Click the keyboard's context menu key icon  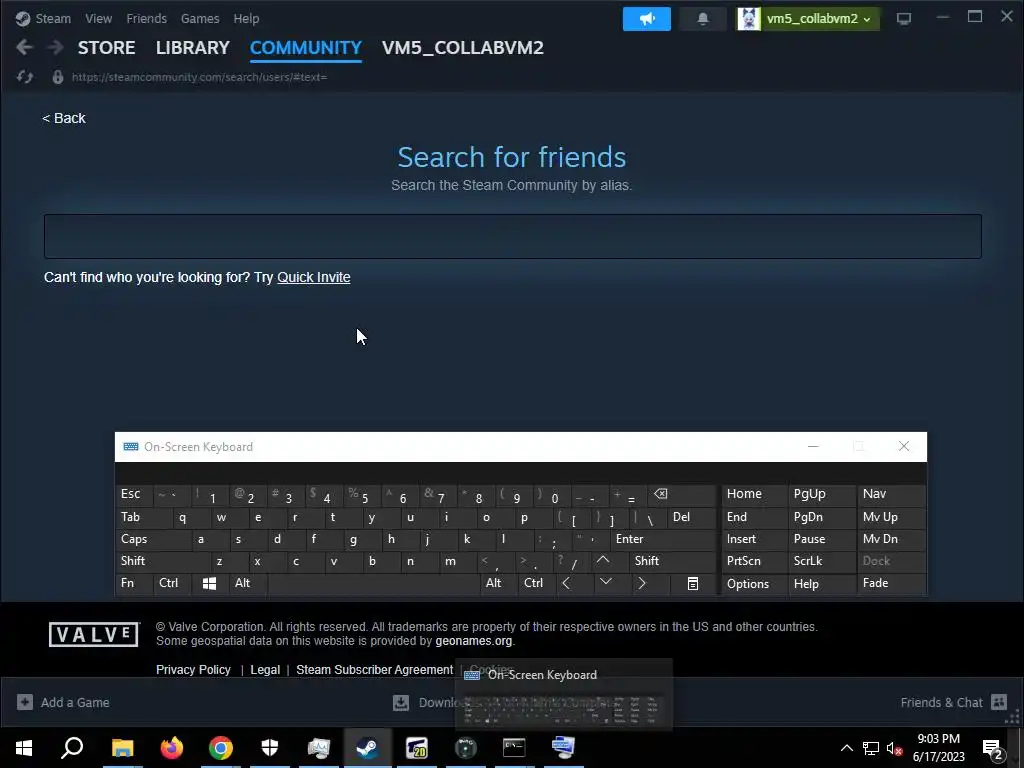[x=693, y=583]
